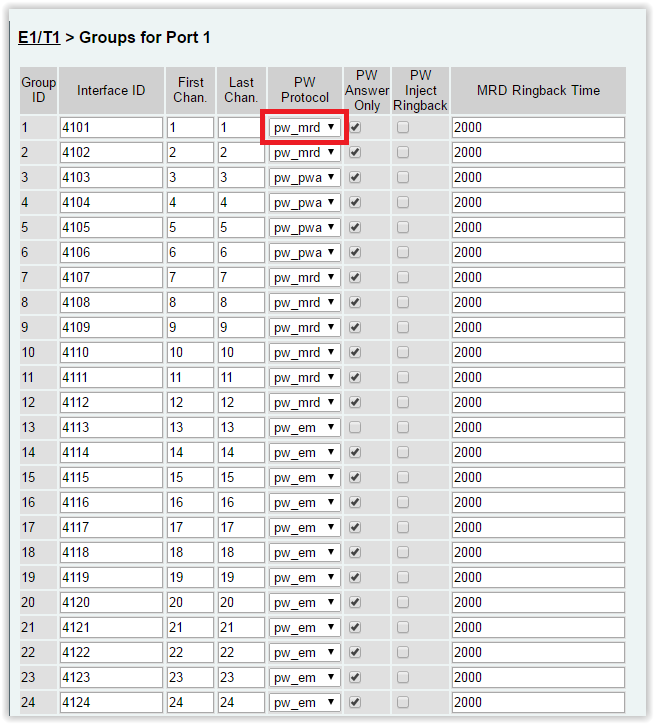This screenshot has width=654, height=724.
Task: Check PW Inject Ringback for group 12
Action: click(x=403, y=402)
